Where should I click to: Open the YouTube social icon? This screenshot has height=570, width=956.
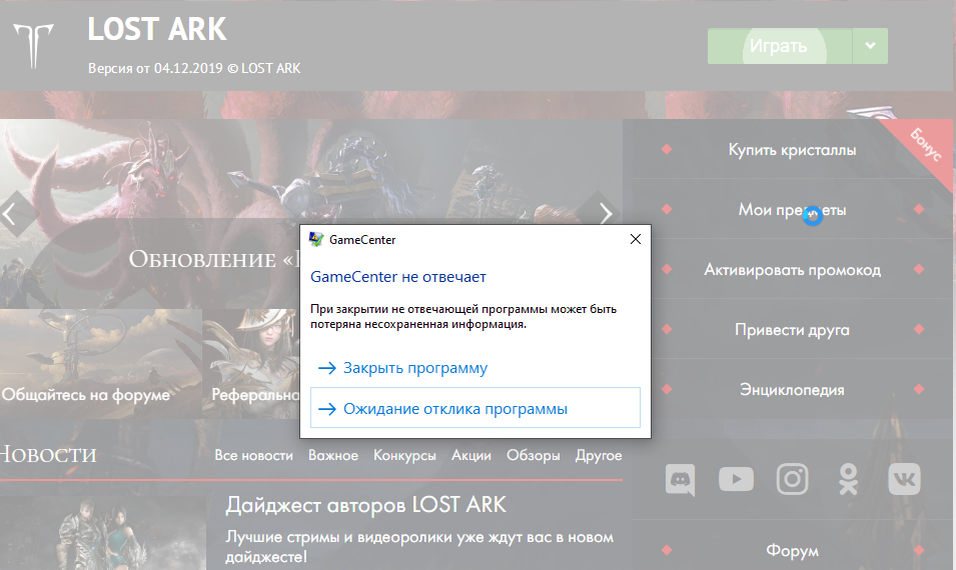[736, 479]
